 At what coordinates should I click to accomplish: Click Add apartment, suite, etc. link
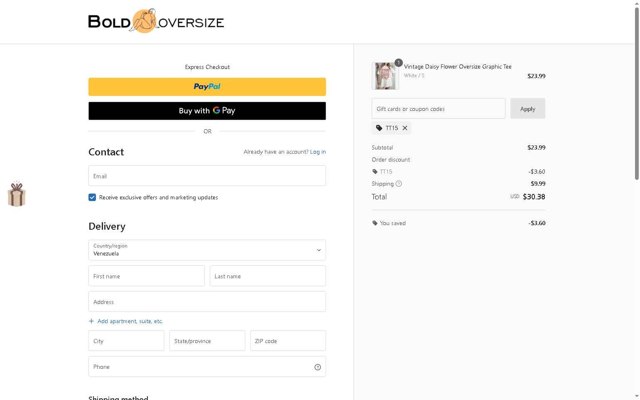point(130,321)
